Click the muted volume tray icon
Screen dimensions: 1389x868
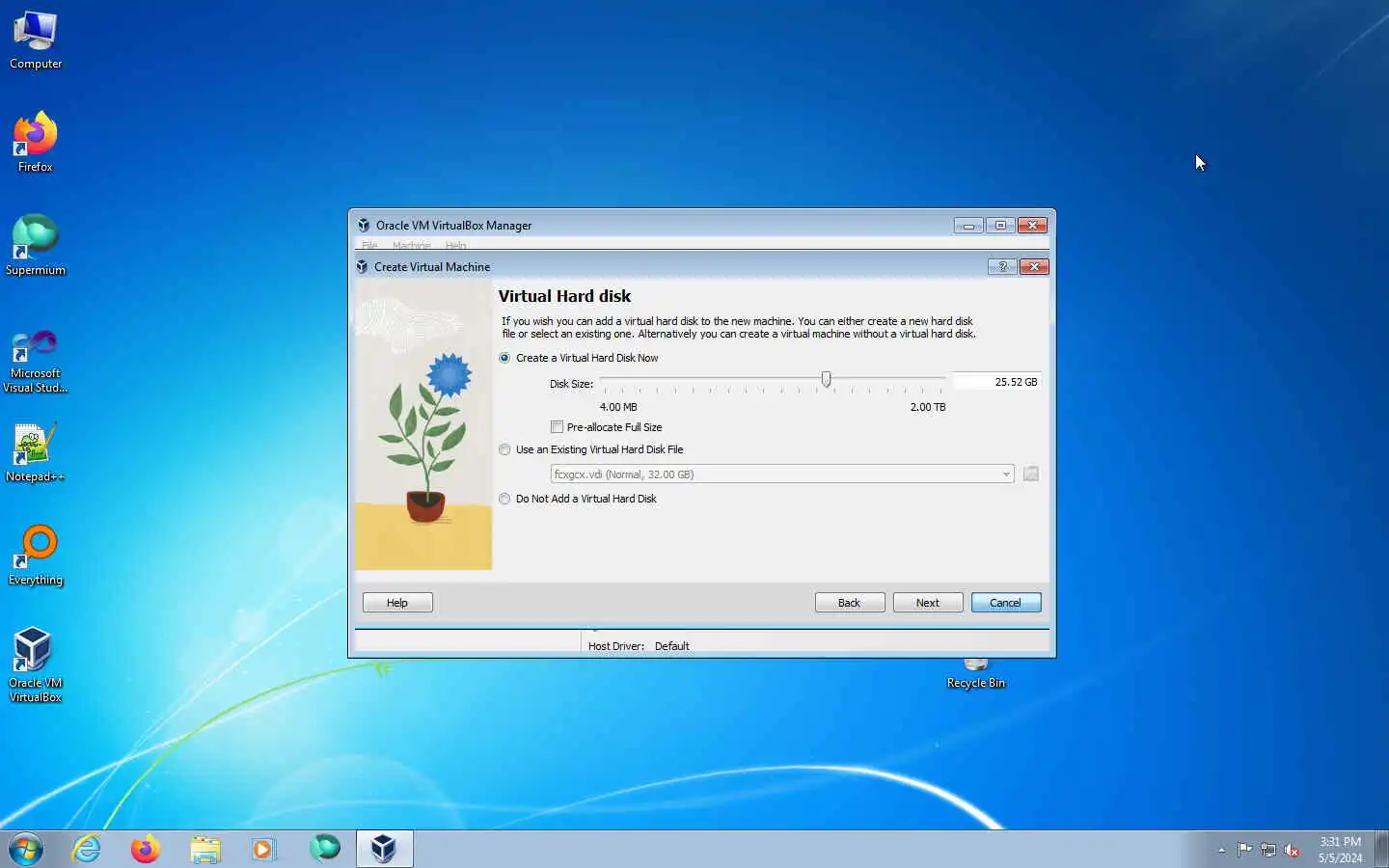pyautogui.click(x=1293, y=850)
